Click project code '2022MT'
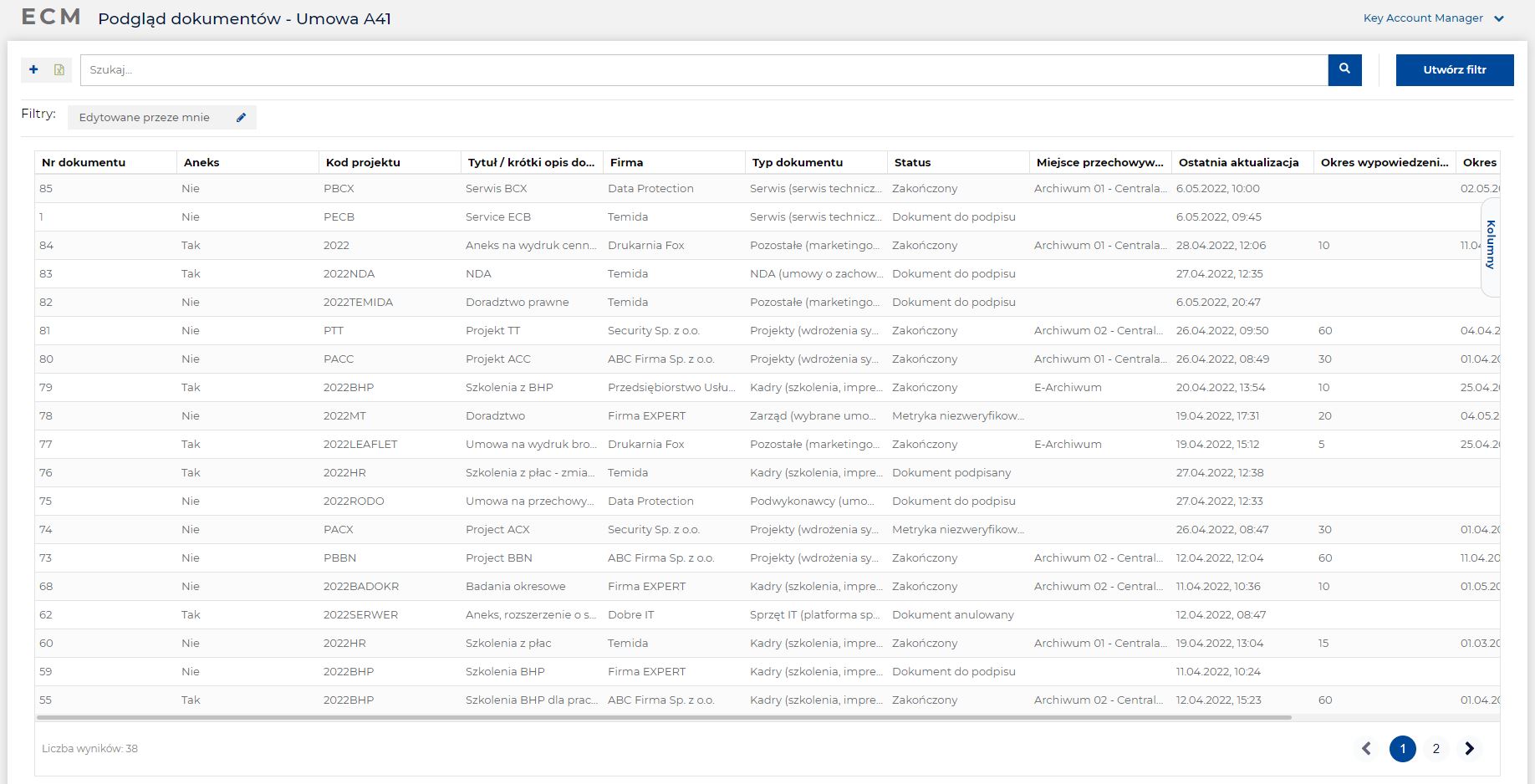Viewport: 1535px width, 784px height. click(x=344, y=415)
